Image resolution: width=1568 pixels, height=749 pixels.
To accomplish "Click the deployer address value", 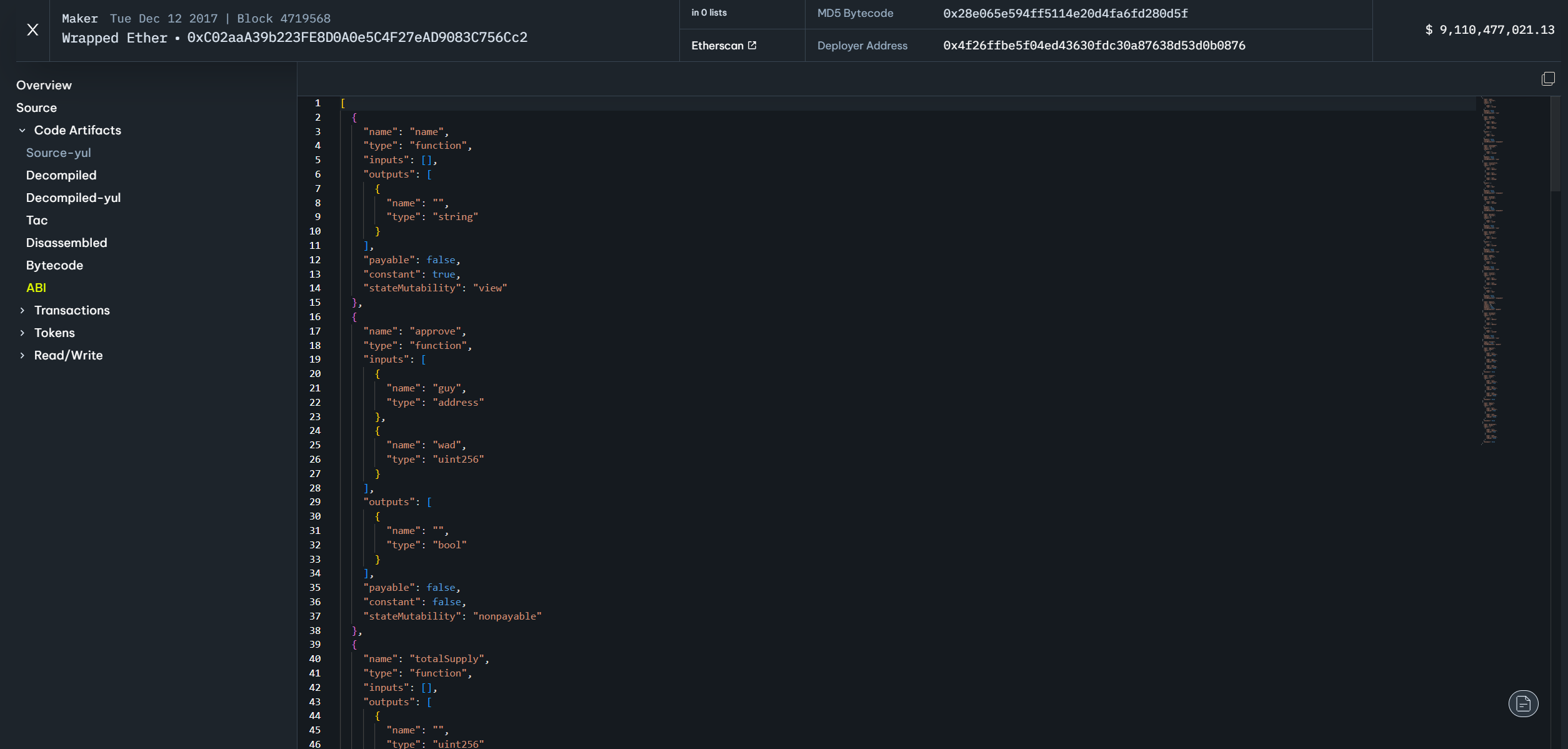I will 1094,46.
